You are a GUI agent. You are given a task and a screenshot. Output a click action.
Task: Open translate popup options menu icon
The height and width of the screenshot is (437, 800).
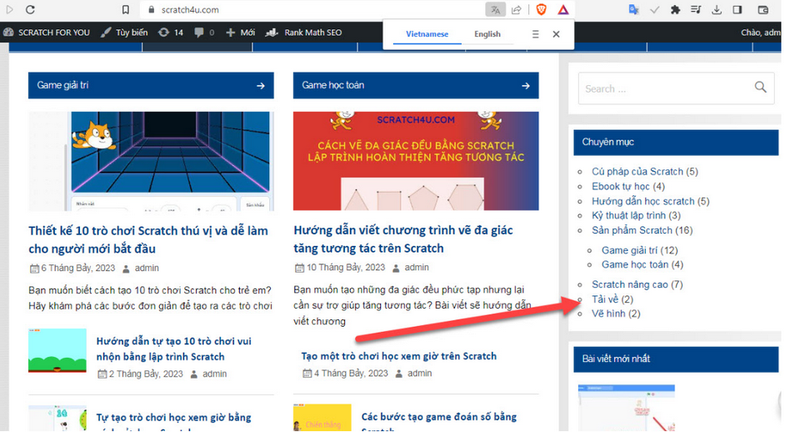[535, 34]
